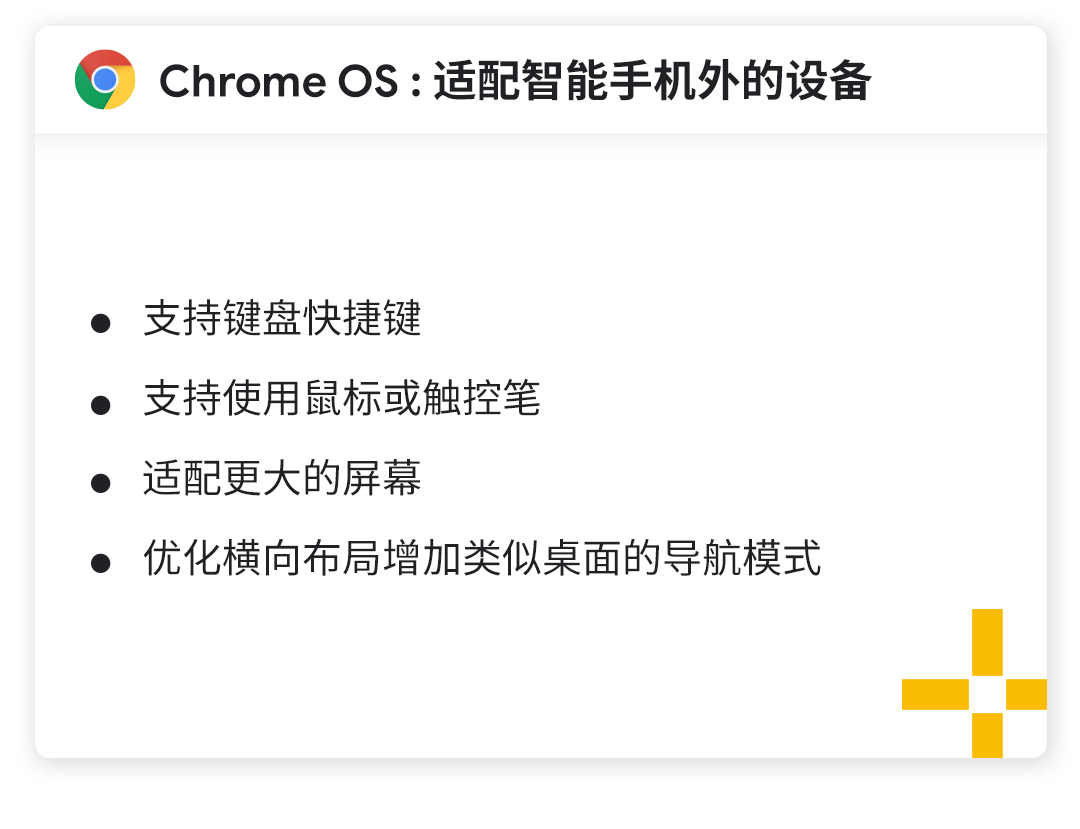Select the bullet before 支持使用鼠标或触控笔
Image resolution: width=1080 pixels, height=829 pixels.
click(x=101, y=404)
